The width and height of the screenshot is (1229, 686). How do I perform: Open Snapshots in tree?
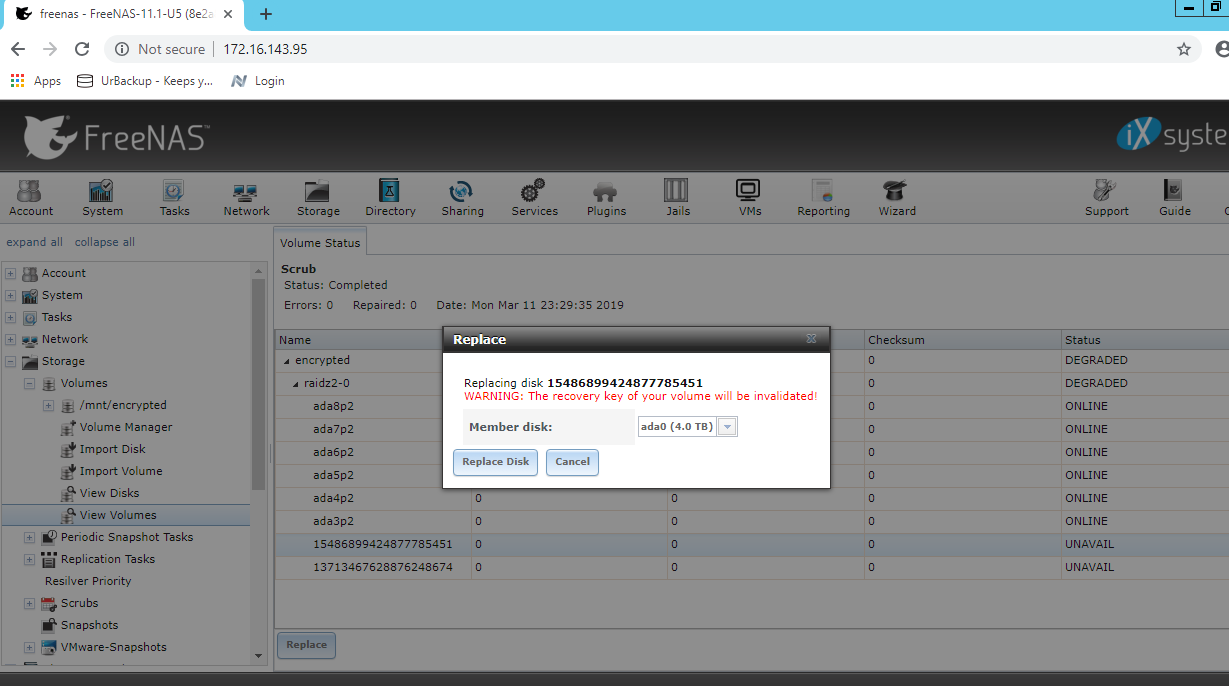[x=89, y=625]
